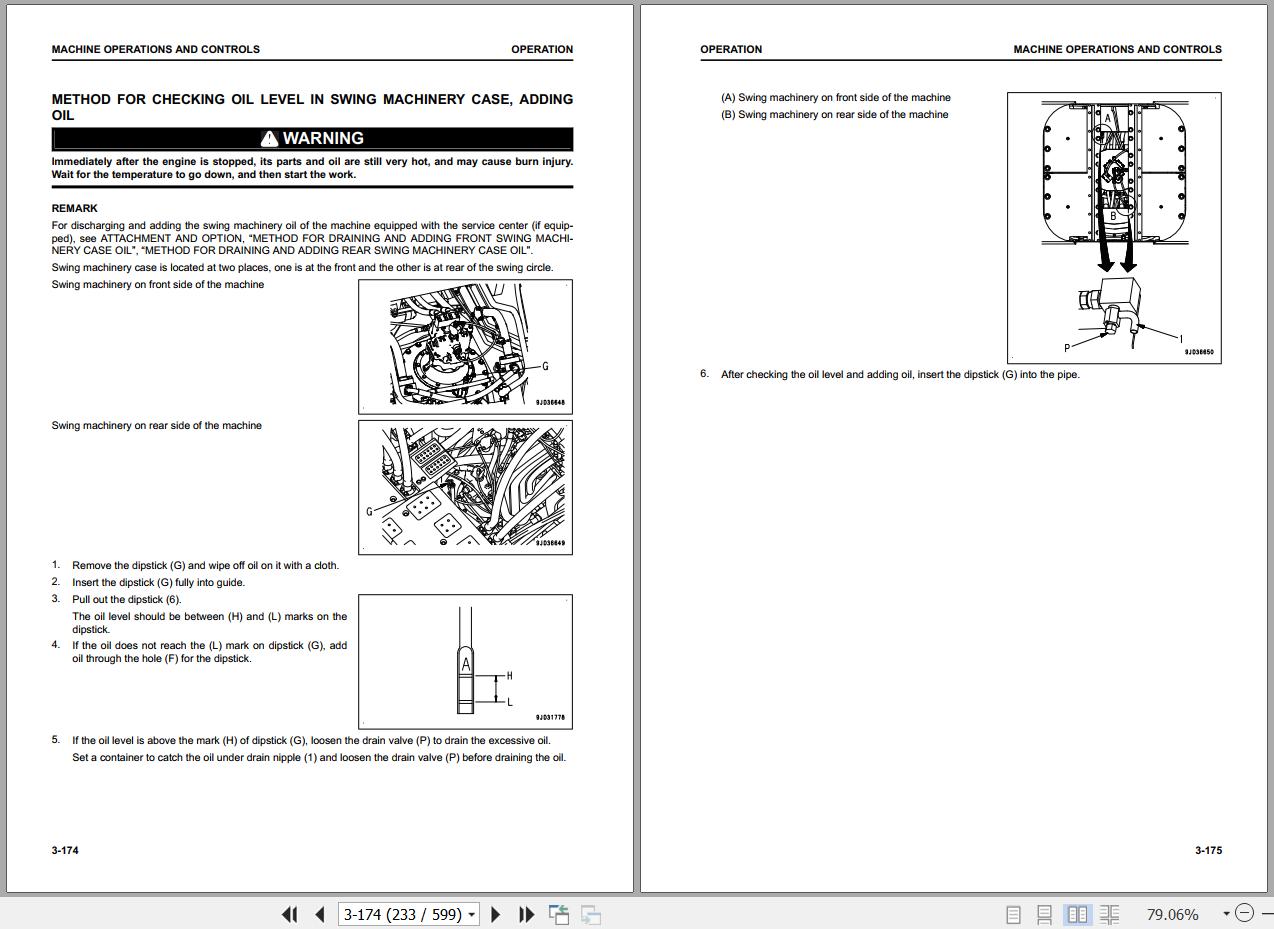Click 'Swing machinery on rear side of the machine' caption

[x=157, y=425]
